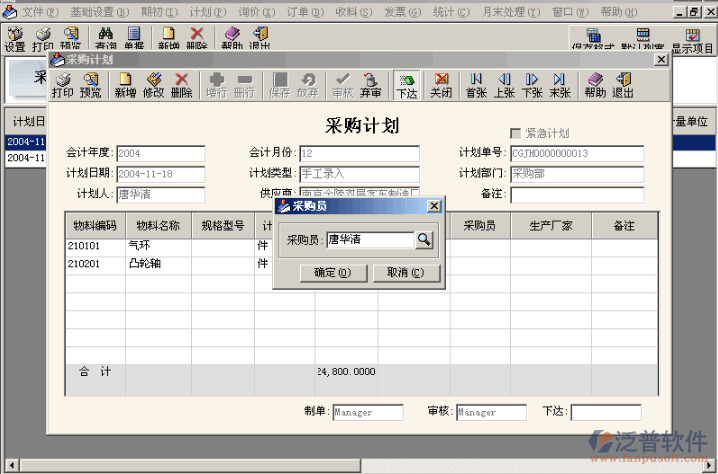Close the 采购员 dialog
The image size is (718, 474).
433,206
